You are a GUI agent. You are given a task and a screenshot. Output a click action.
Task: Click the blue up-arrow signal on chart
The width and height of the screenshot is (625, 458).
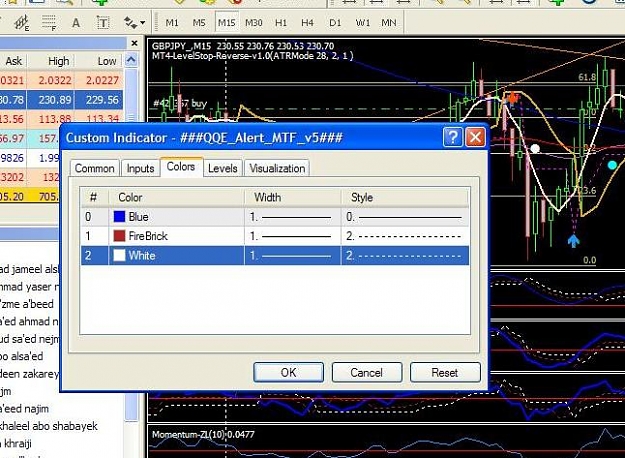(573, 240)
